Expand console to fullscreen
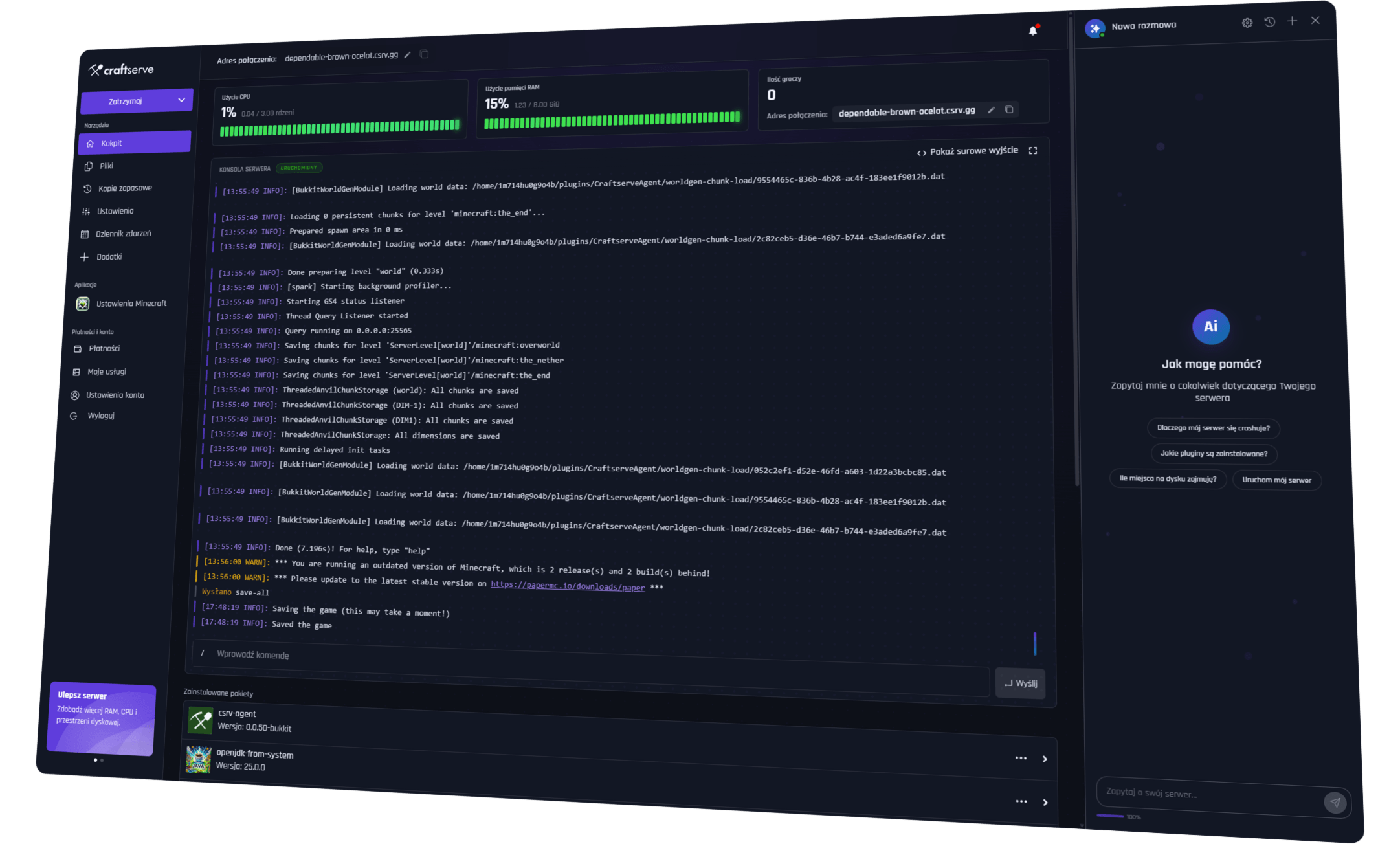This screenshot has width=1400, height=844. (x=1033, y=150)
